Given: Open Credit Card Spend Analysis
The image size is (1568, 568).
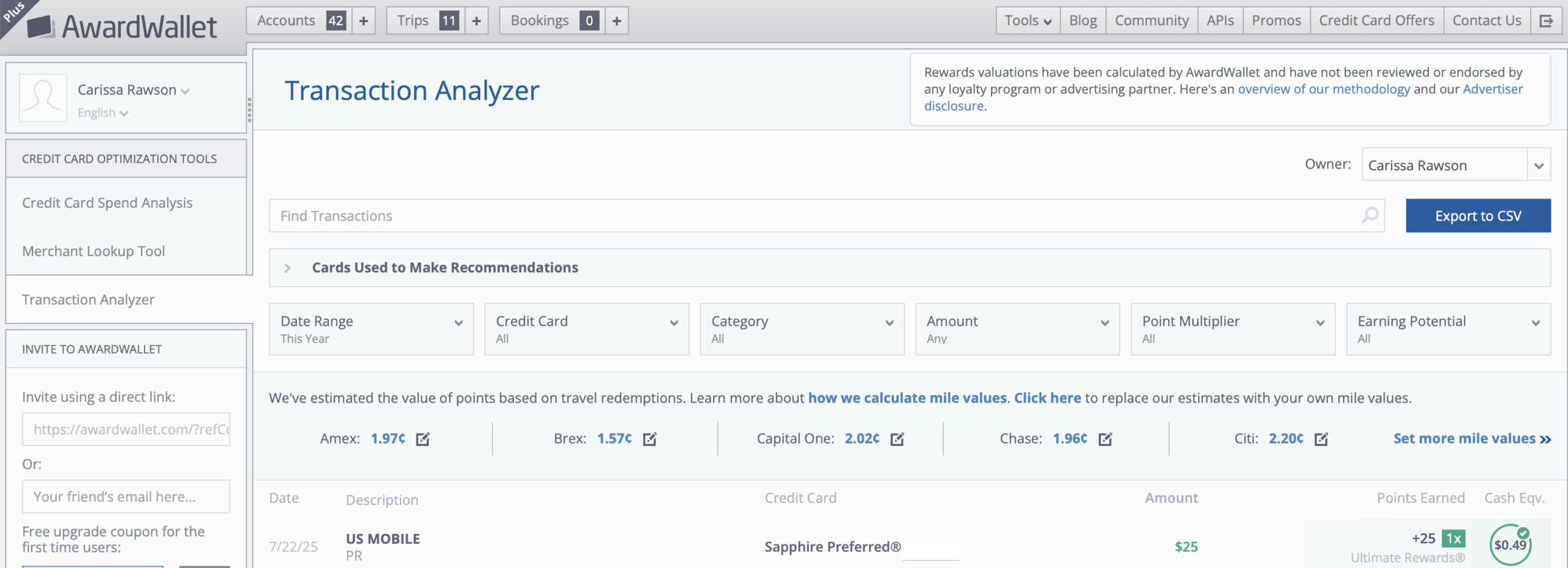Looking at the screenshot, I should (107, 203).
